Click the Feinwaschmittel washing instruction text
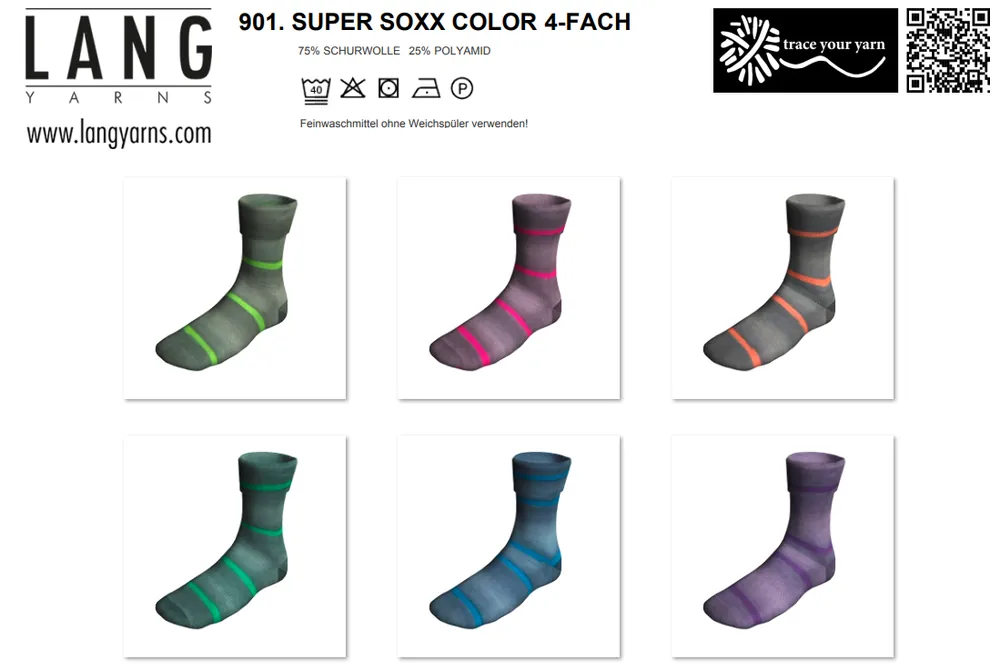This screenshot has width=1000, height=669. click(x=414, y=124)
